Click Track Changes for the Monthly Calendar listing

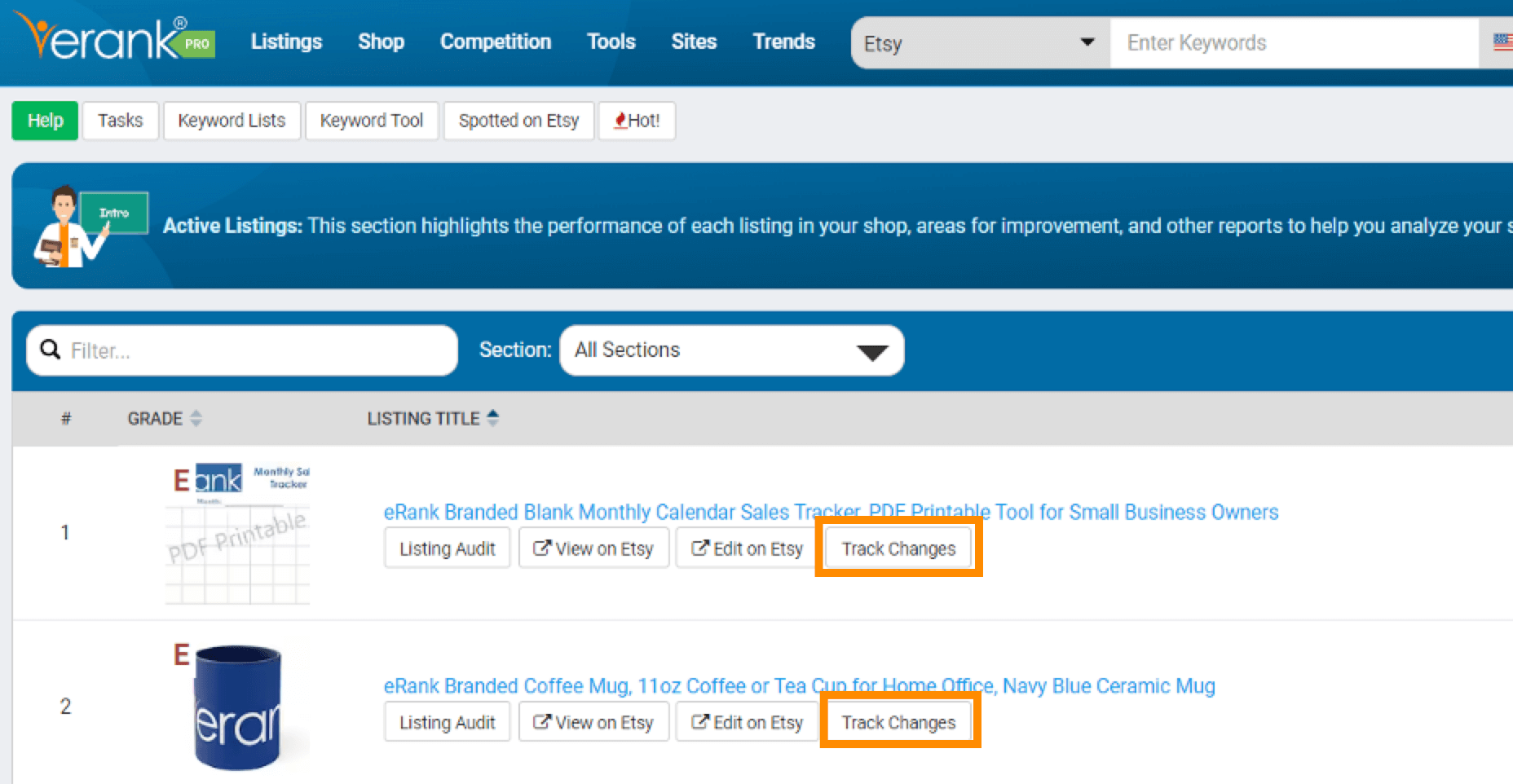point(897,548)
